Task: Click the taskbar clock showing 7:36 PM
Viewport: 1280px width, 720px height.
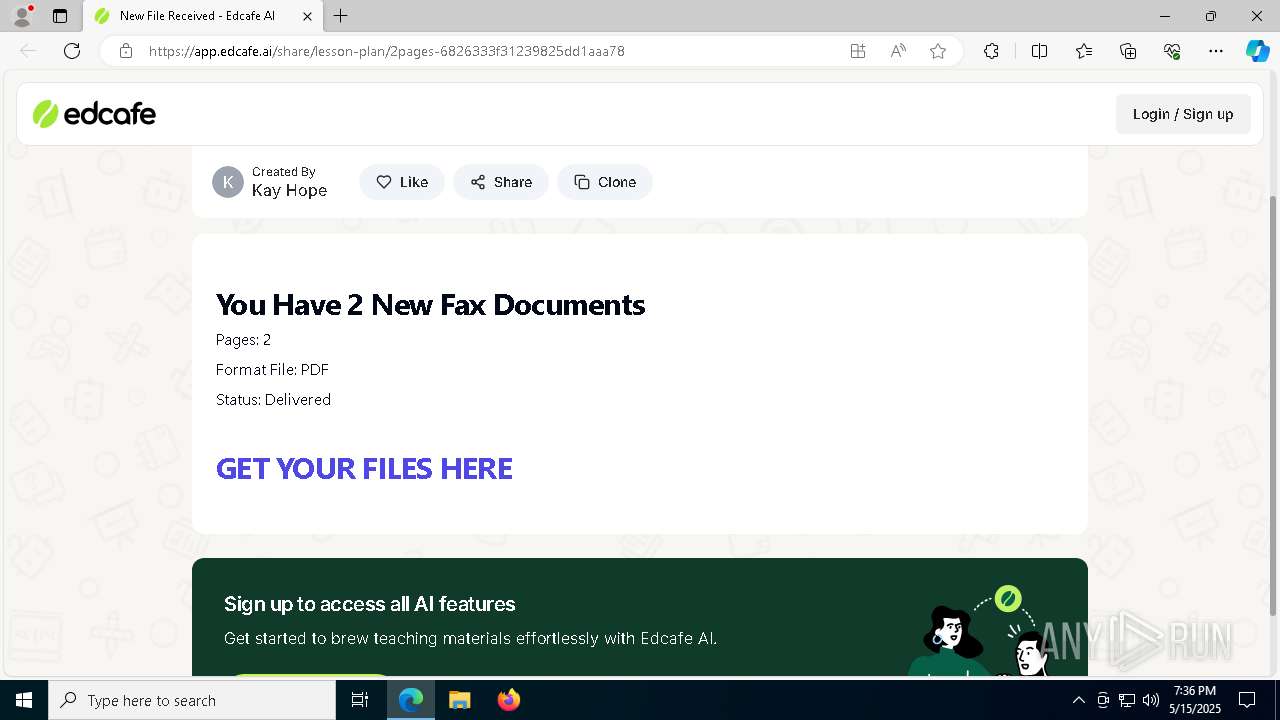Action: tap(1195, 700)
